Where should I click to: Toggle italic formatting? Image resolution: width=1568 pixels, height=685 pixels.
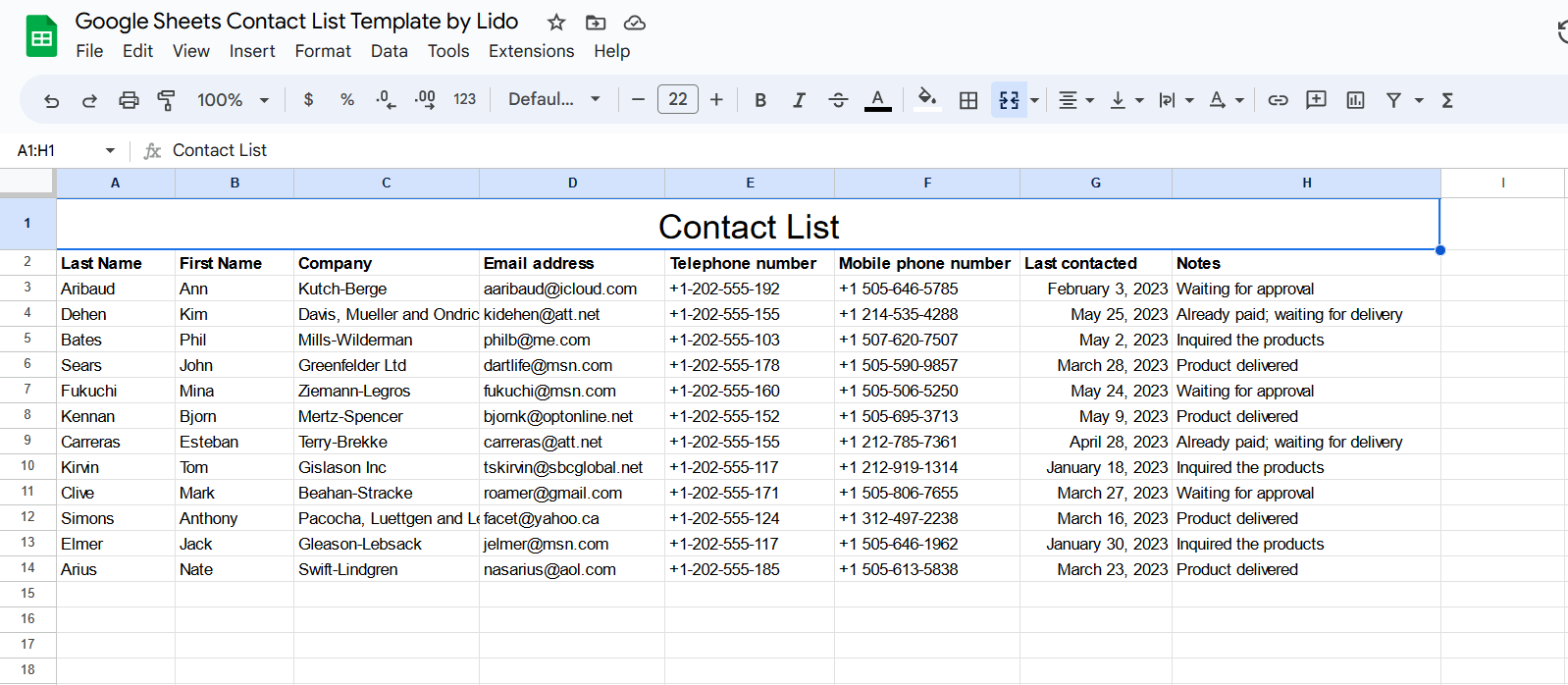799,100
